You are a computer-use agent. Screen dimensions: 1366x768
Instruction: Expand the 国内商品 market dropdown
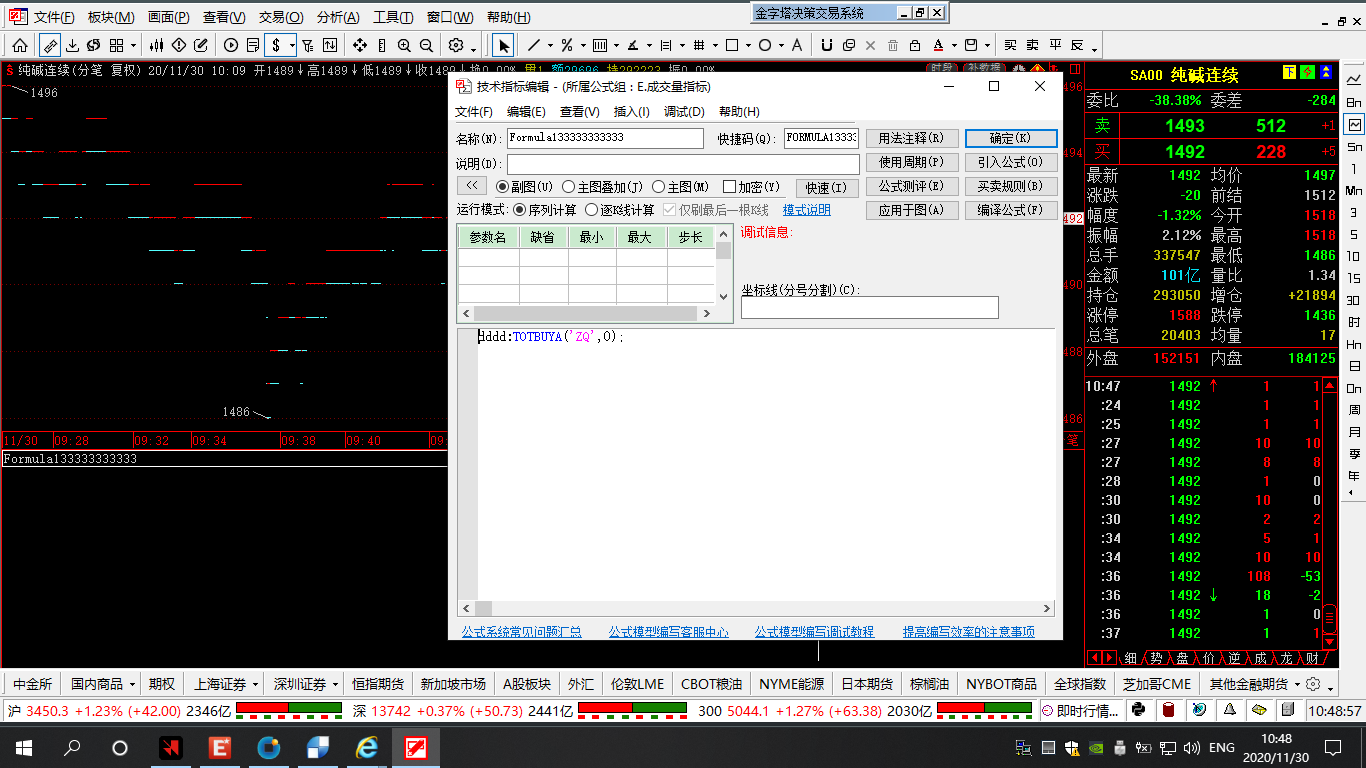point(133,684)
